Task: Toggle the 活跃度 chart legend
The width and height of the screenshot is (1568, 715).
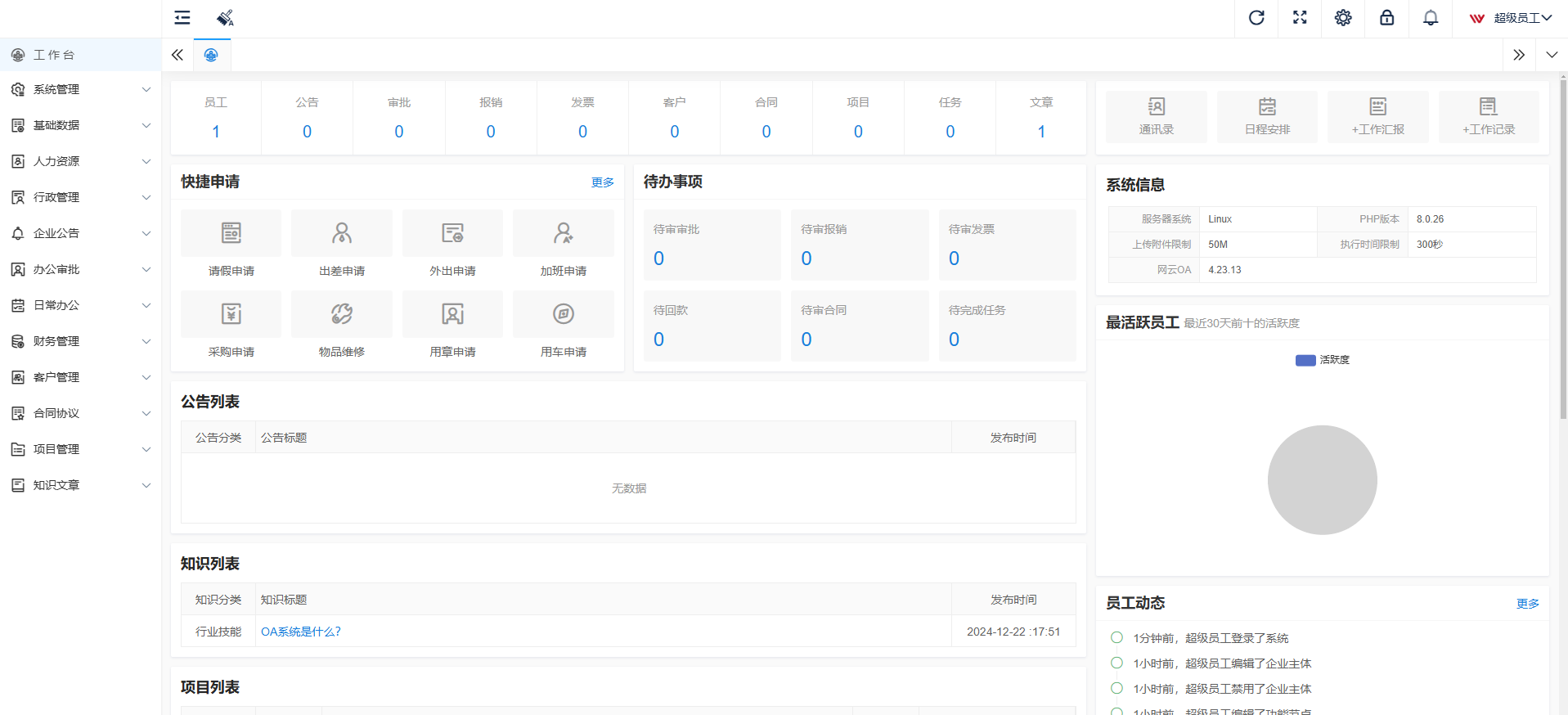Action: point(1322,360)
